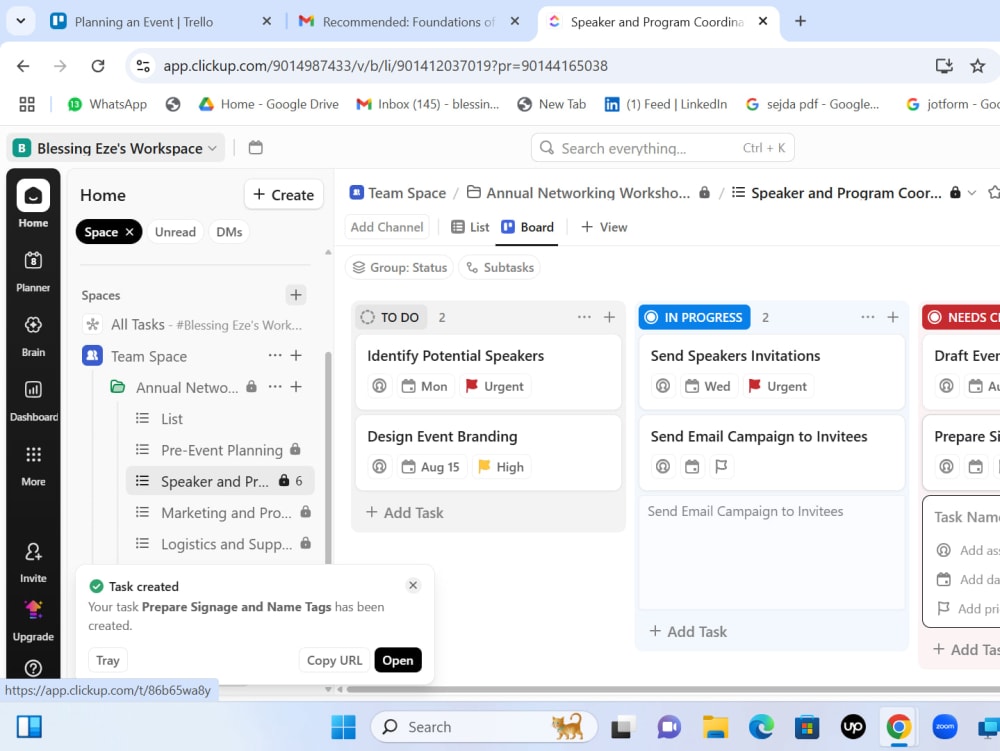Send notification to Tray
The height and width of the screenshot is (751, 1000).
pyautogui.click(x=108, y=660)
